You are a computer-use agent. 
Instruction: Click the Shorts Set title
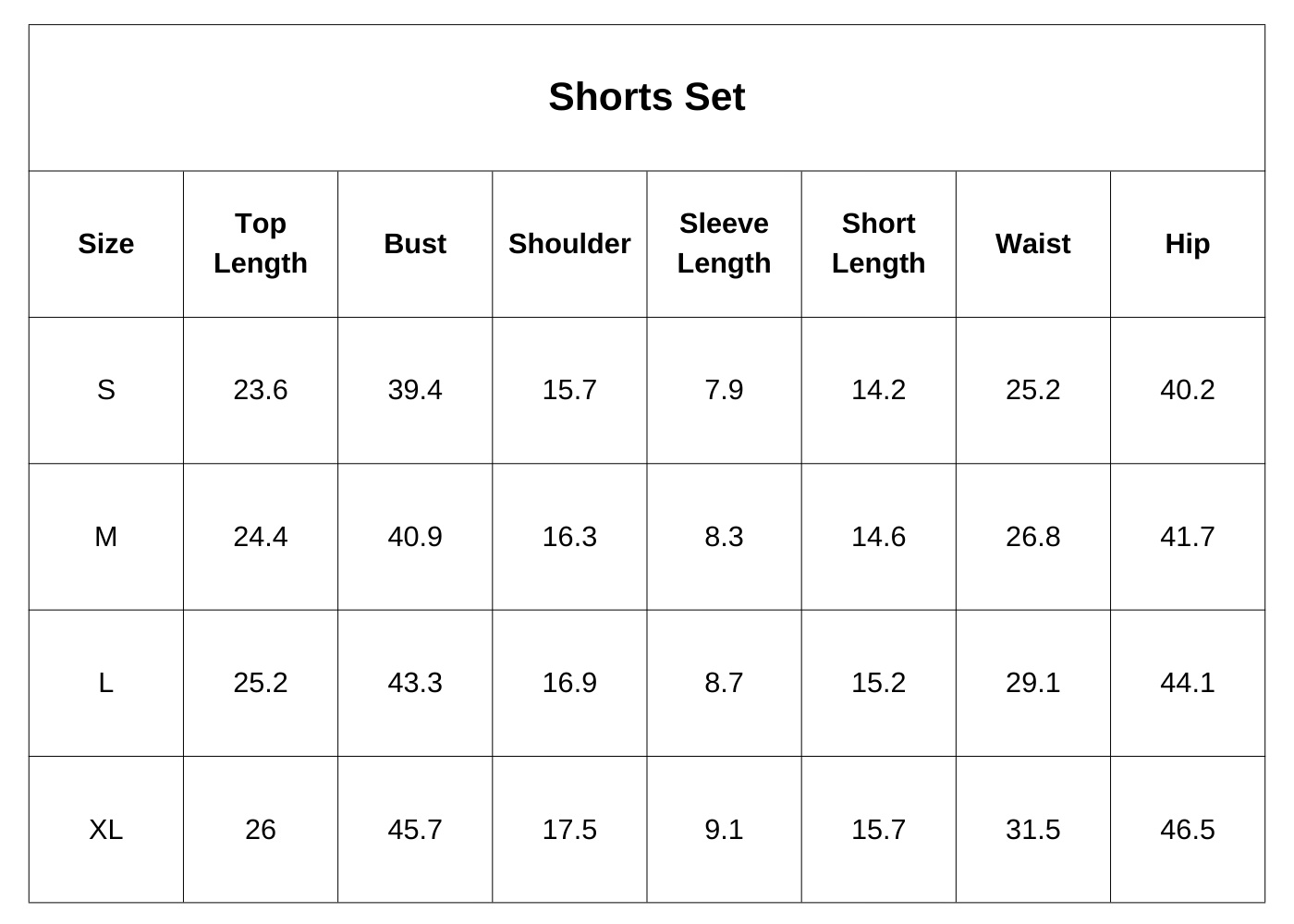point(646,97)
